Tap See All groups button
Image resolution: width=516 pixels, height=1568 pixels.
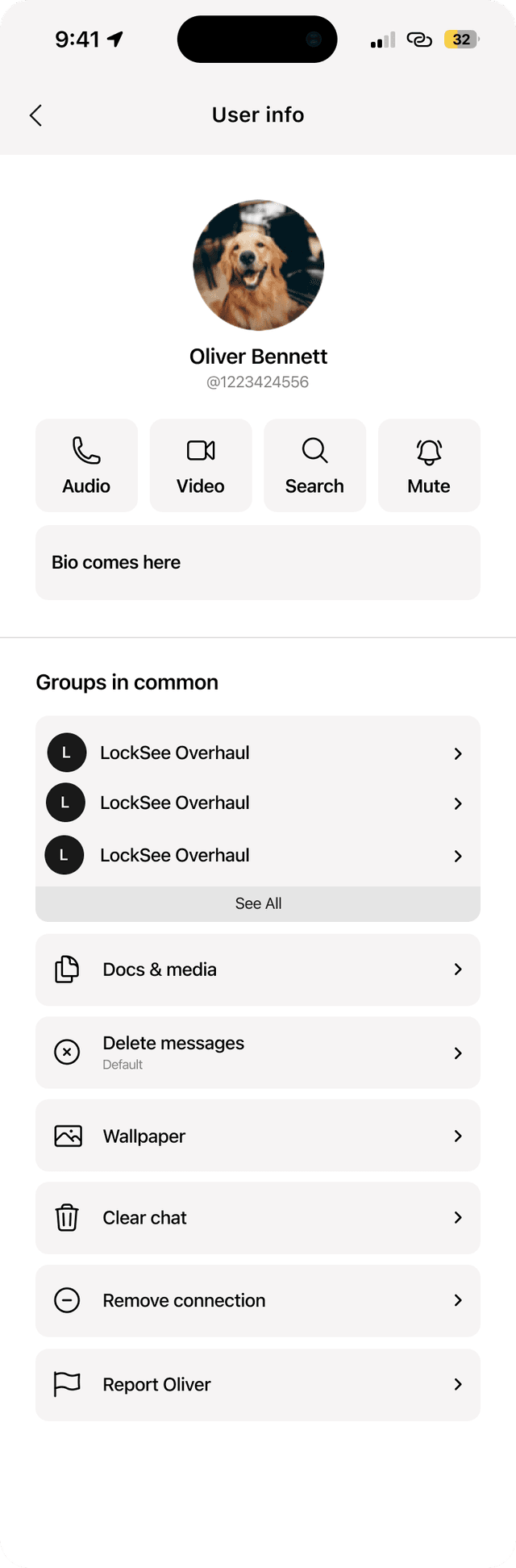tap(258, 903)
